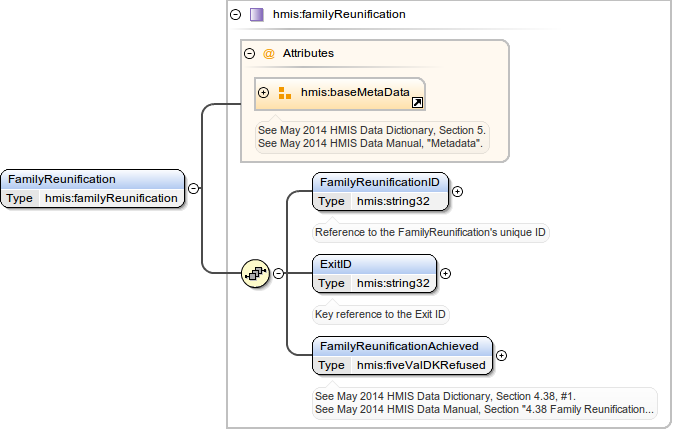Click the hmis:fiveValDKRefused type value
Viewport: 673px width, 430px height.
[x=421, y=365]
